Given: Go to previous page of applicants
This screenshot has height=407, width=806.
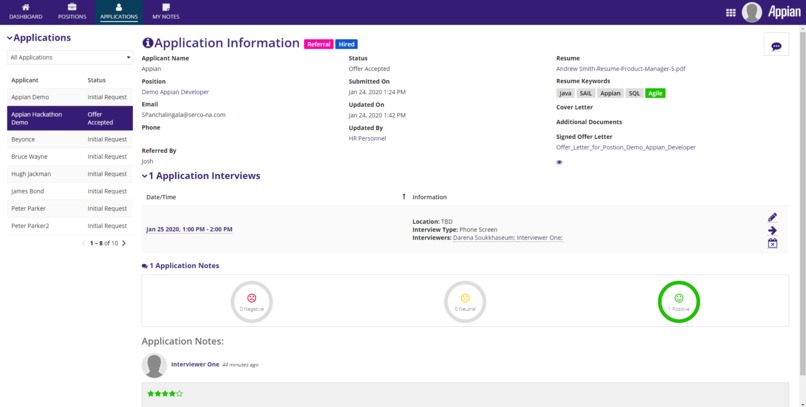Looking at the screenshot, I should pyautogui.click(x=84, y=243).
